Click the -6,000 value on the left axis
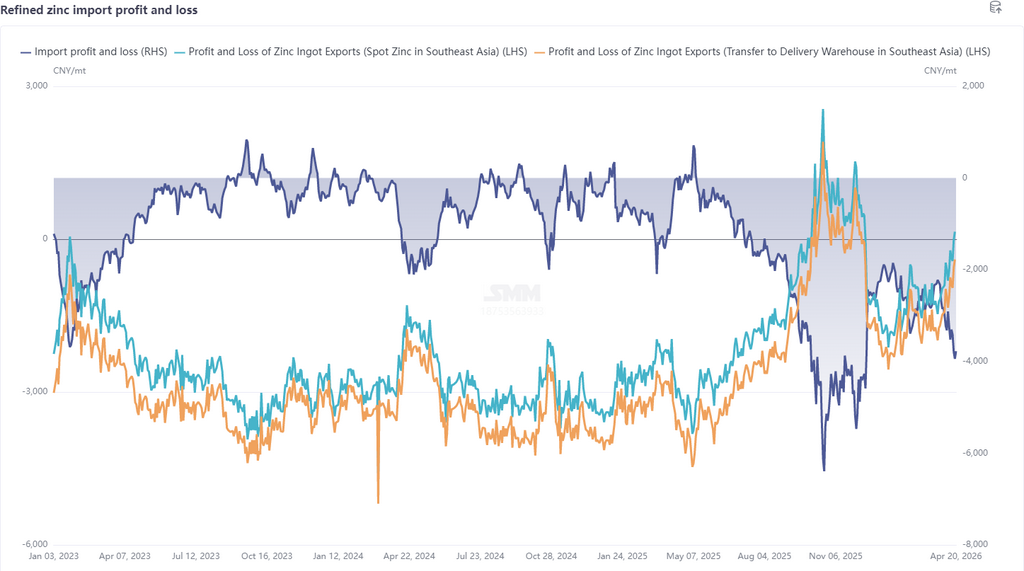Viewport: 1024px width, 571px height. point(34,544)
